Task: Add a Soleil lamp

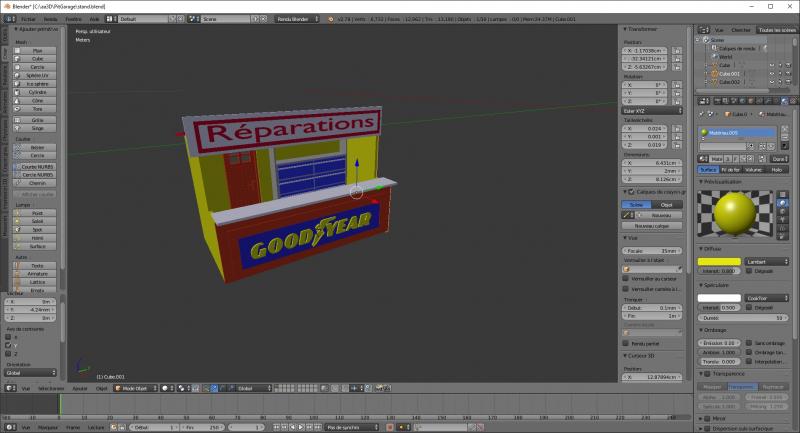Action: click(x=37, y=221)
